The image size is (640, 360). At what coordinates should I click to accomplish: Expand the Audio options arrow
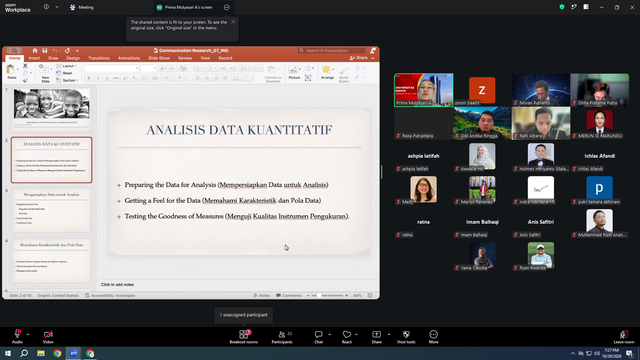(x=28, y=334)
